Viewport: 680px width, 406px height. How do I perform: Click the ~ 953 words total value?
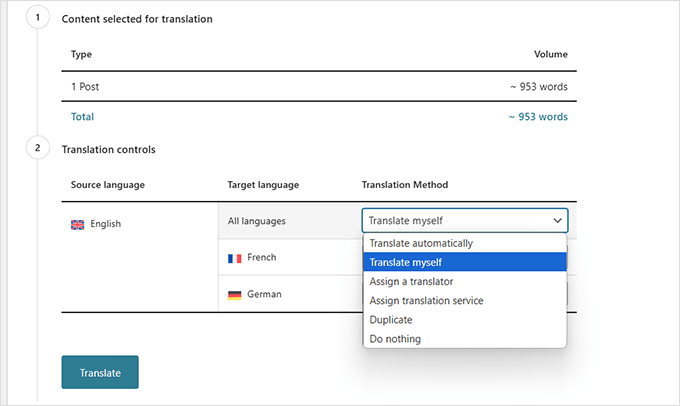point(538,117)
